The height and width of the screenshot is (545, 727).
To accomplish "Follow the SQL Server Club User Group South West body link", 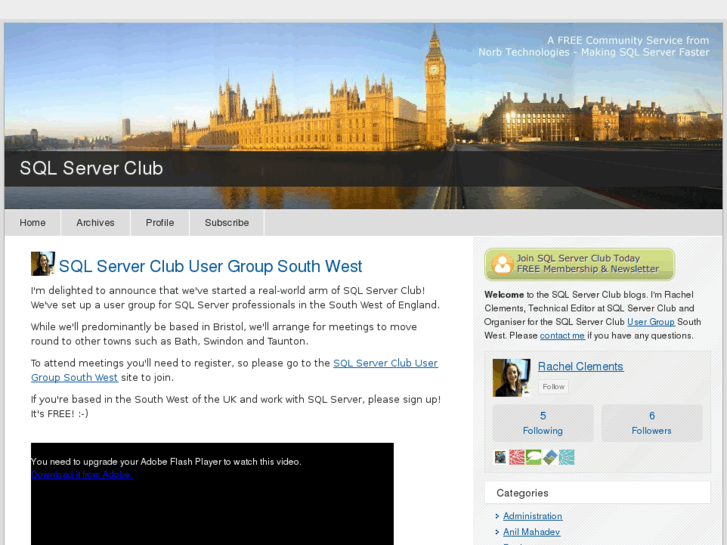I will [x=385, y=363].
